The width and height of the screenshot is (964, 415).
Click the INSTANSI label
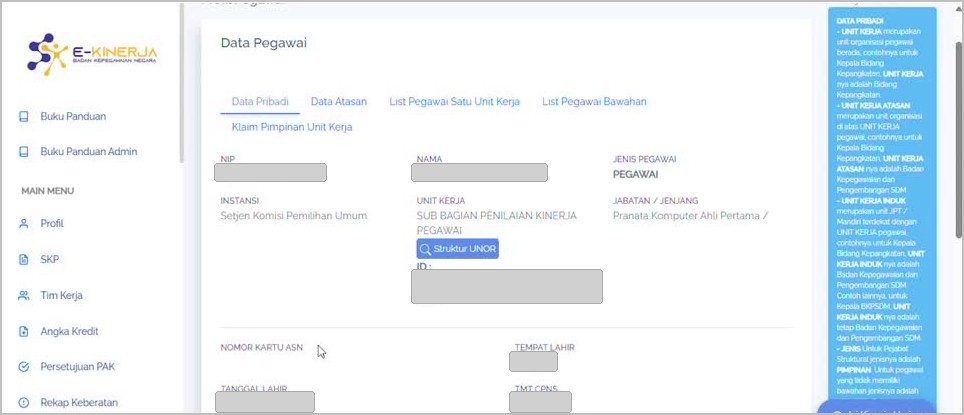click(240, 201)
